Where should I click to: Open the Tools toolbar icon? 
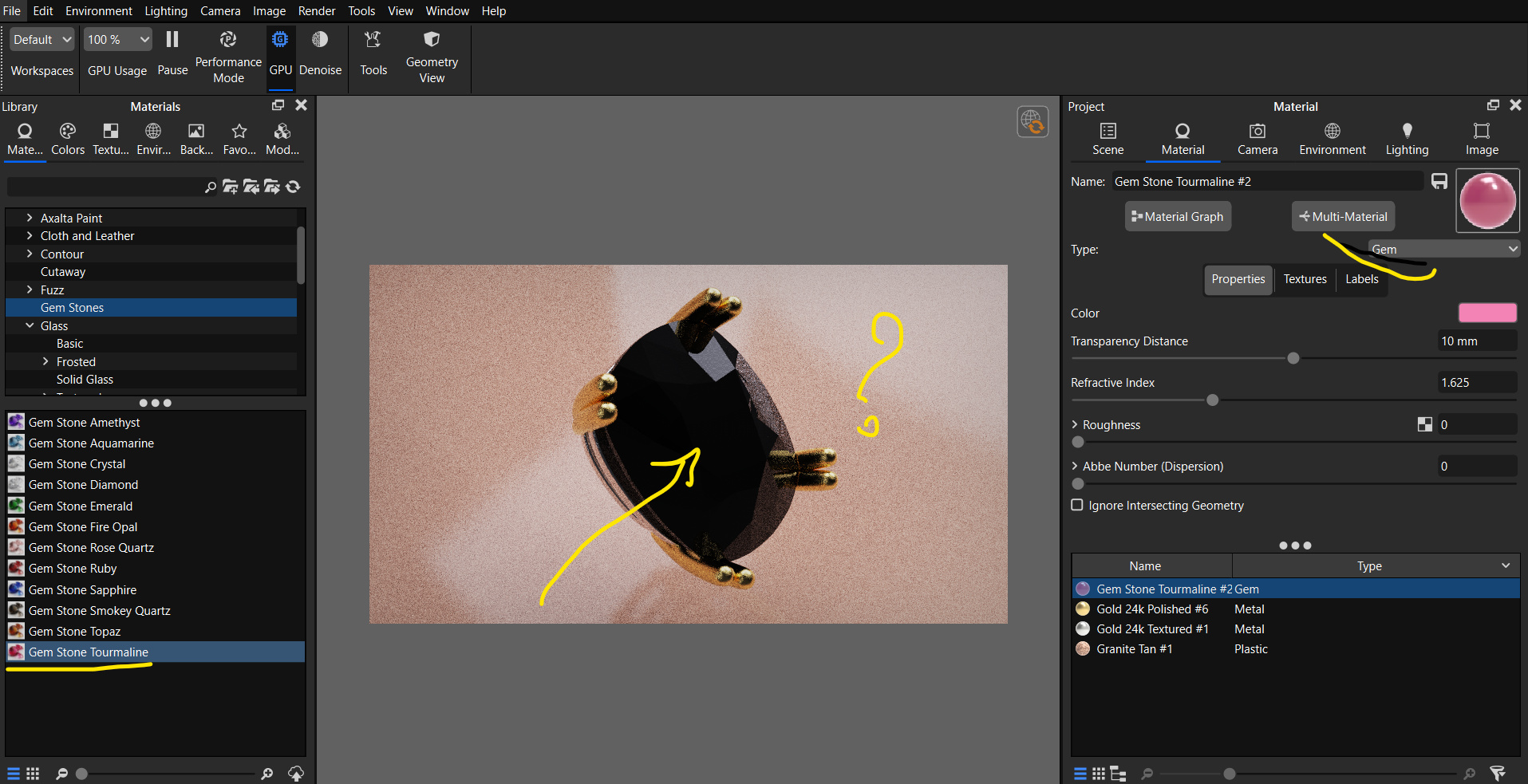pyautogui.click(x=373, y=53)
